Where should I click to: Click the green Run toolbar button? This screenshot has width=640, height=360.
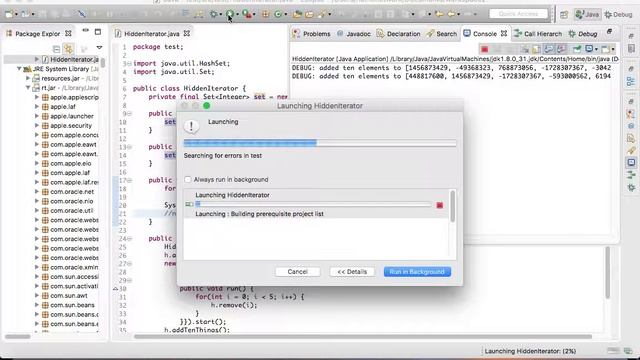coord(230,14)
